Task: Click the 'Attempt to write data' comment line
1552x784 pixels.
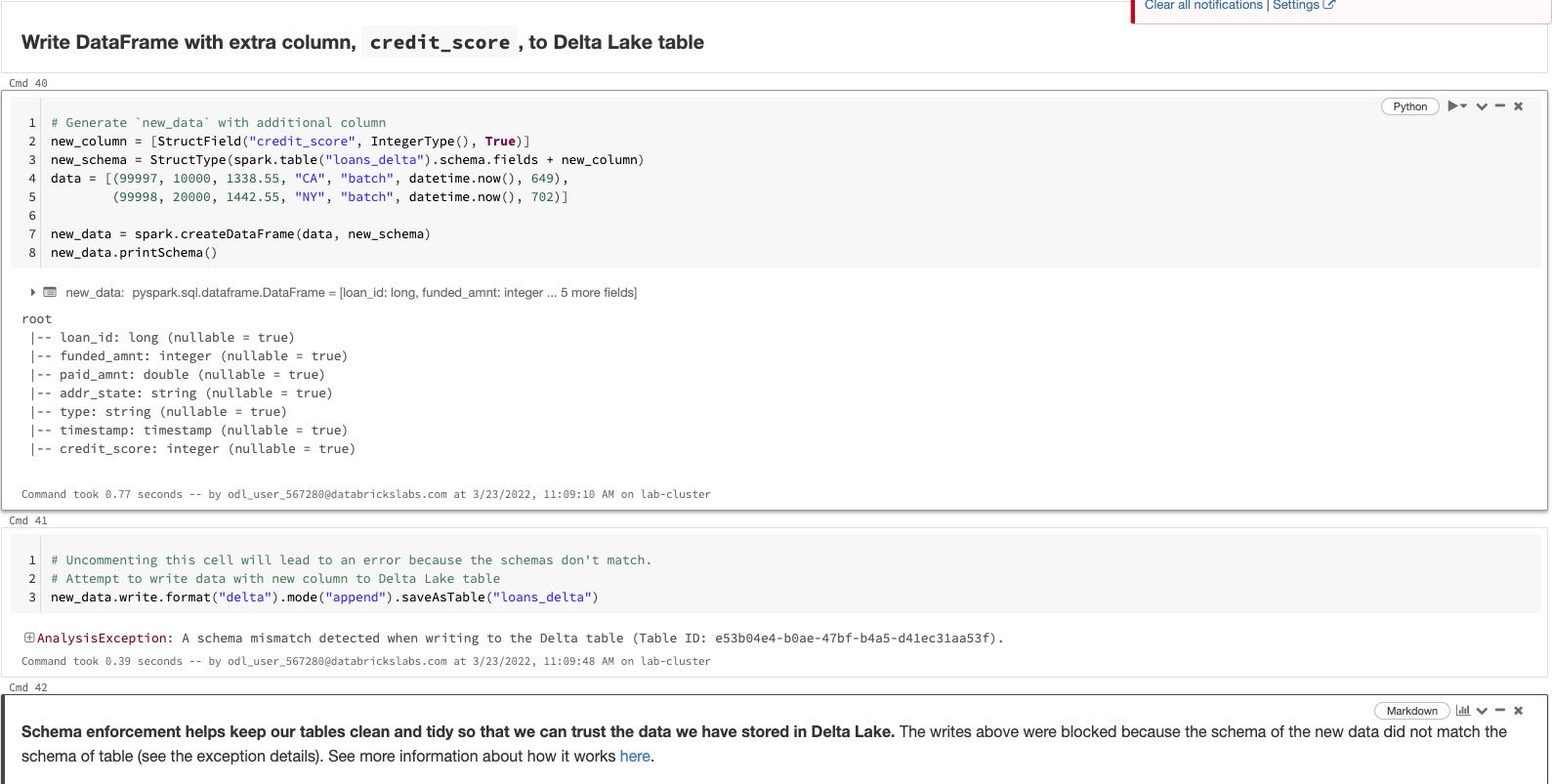Action: pyautogui.click(x=275, y=579)
